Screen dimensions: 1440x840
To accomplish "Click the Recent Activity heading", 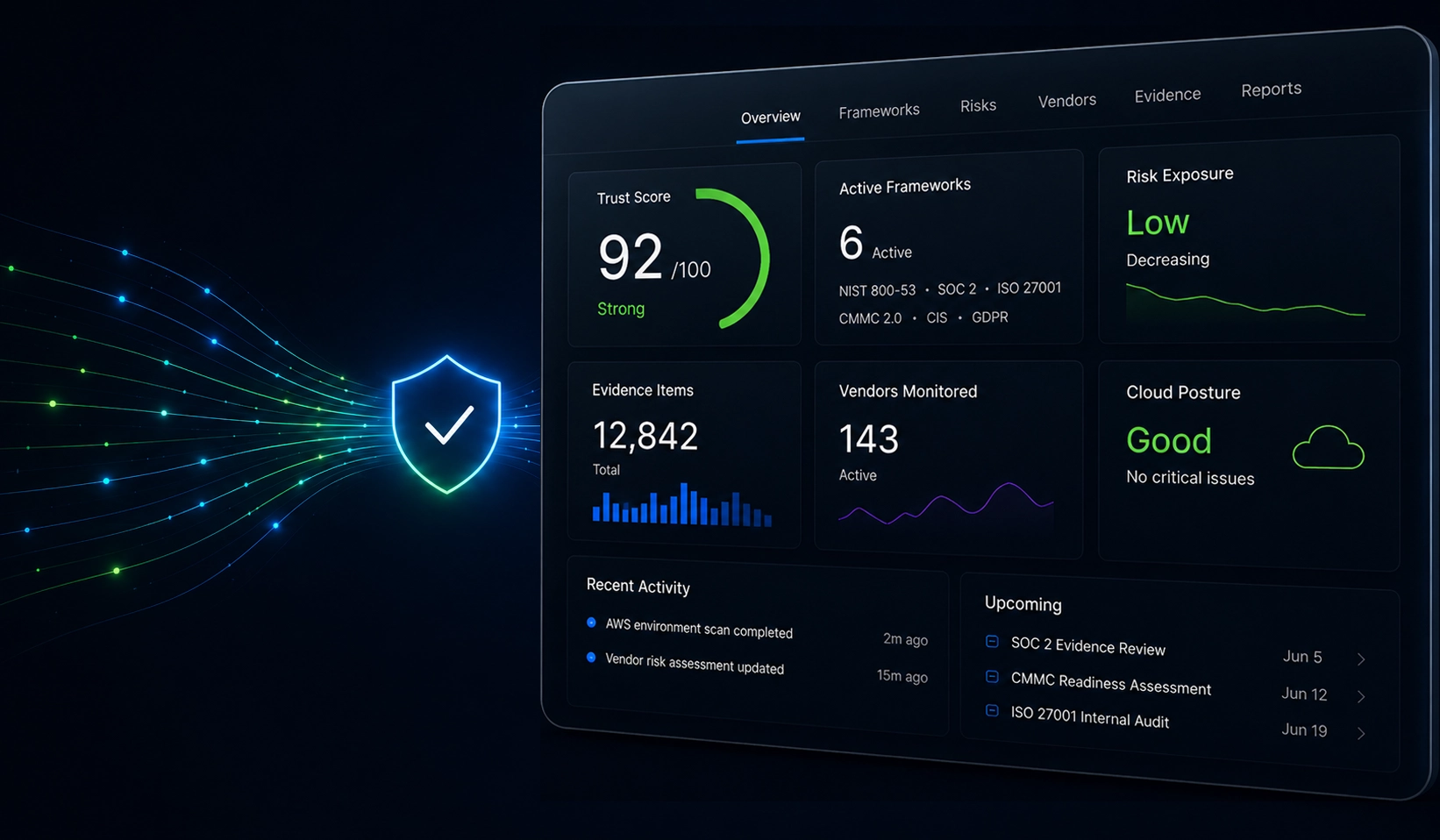I will point(638,586).
